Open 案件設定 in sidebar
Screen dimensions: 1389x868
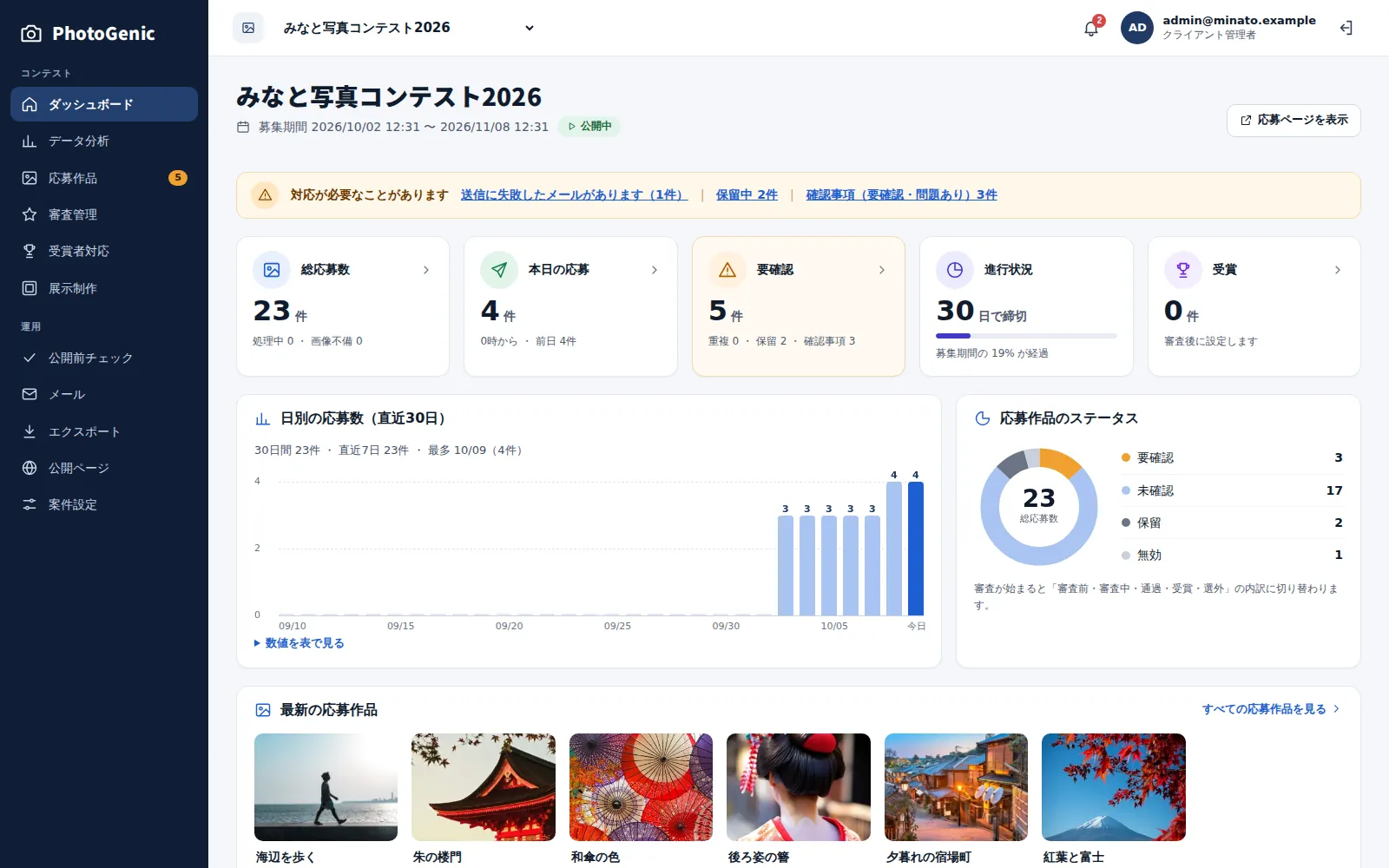coord(104,504)
